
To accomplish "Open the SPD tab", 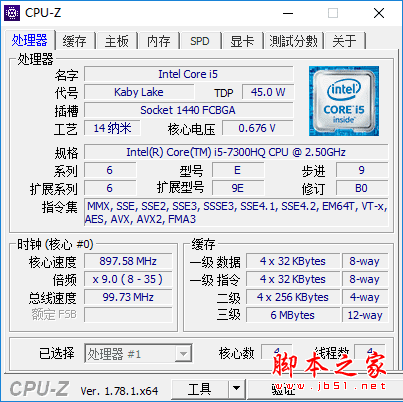I will tap(200, 41).
